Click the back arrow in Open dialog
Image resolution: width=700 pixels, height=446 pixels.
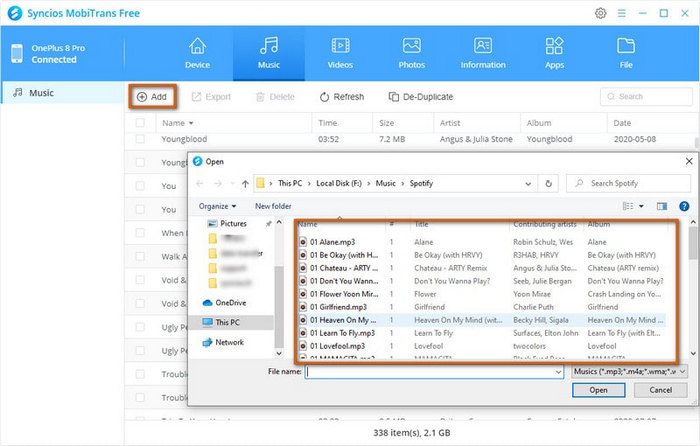200,183
